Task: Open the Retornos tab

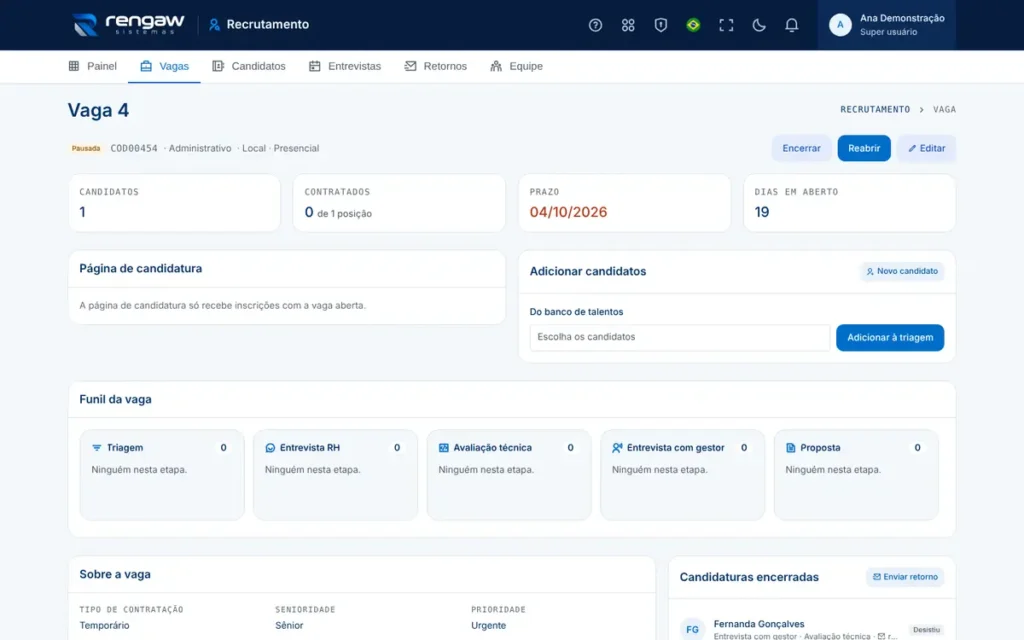Action: point(436,66)
